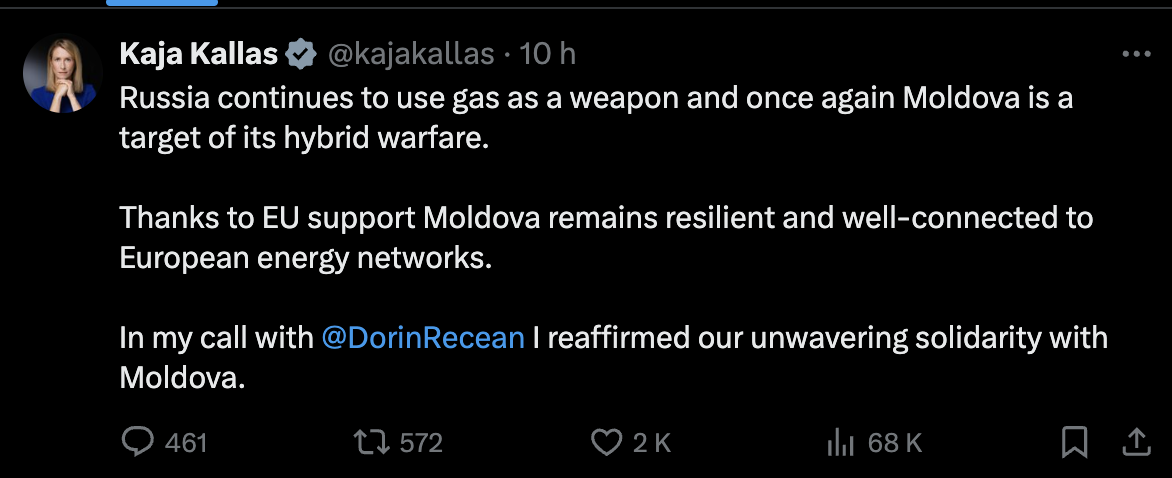Open the three-dot more options menu
This screenshot has width=1172, height=478.
pyautogui.click(x=1136, y=54)
